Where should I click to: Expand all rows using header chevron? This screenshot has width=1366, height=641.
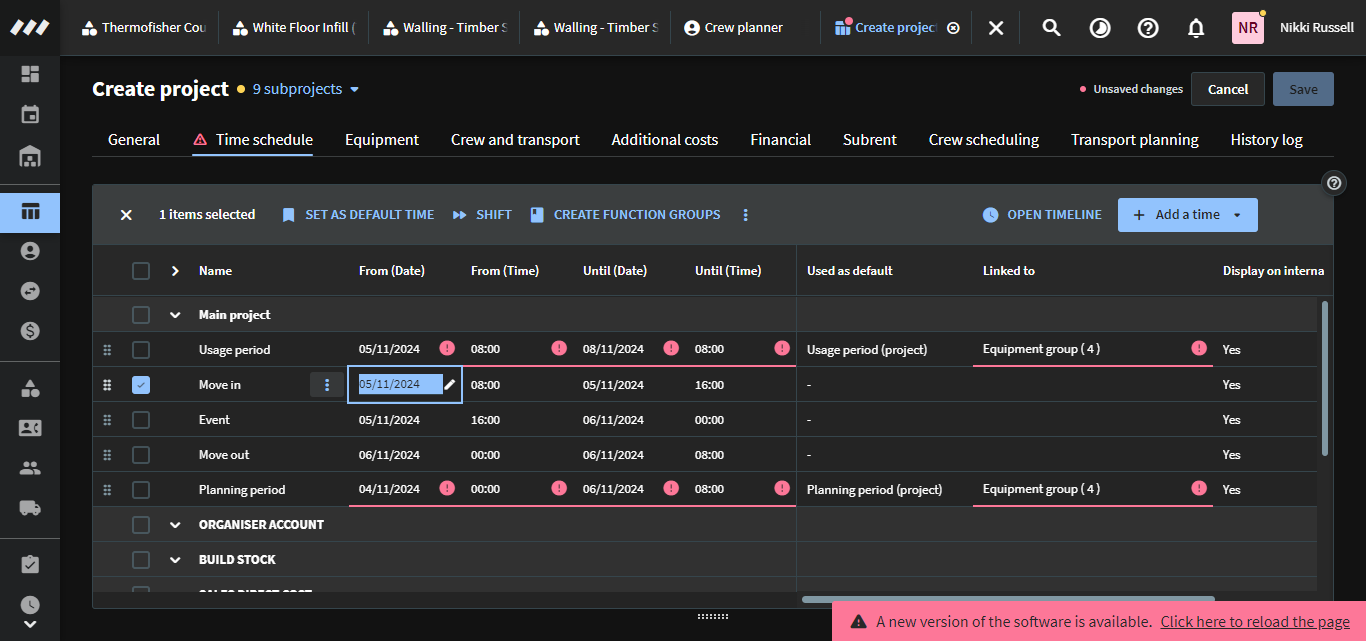coord(175,271)
